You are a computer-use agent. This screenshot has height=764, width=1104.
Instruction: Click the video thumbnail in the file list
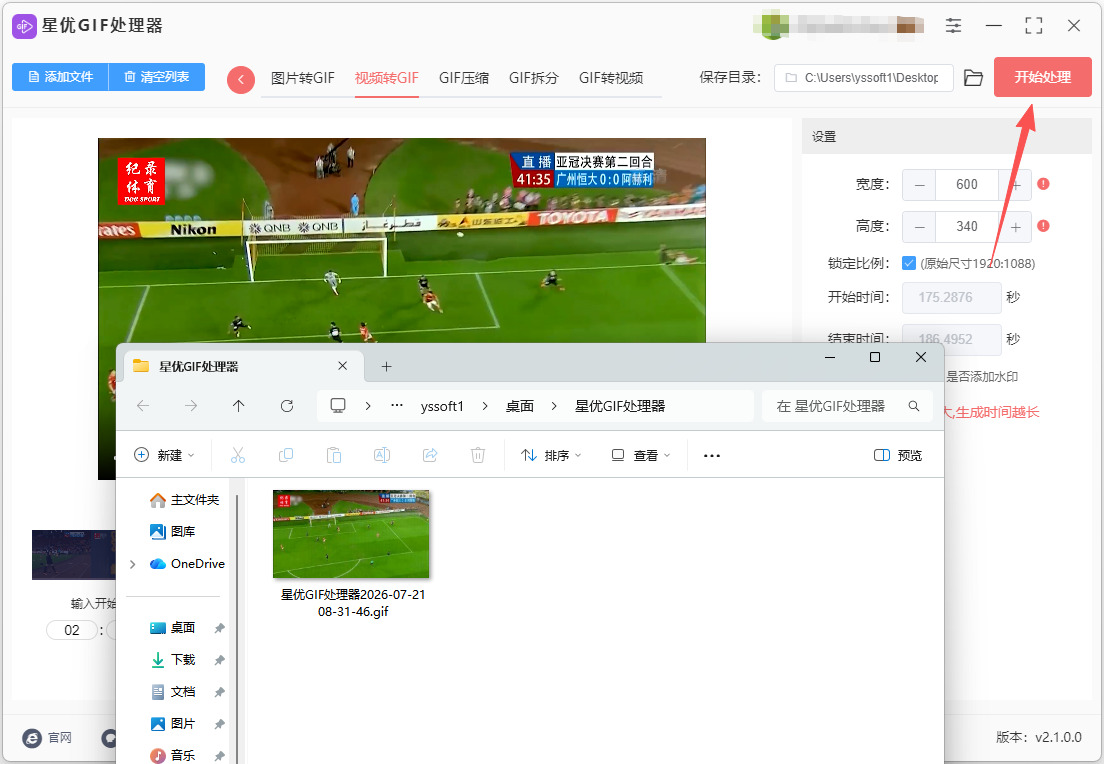tap(74, 555)
